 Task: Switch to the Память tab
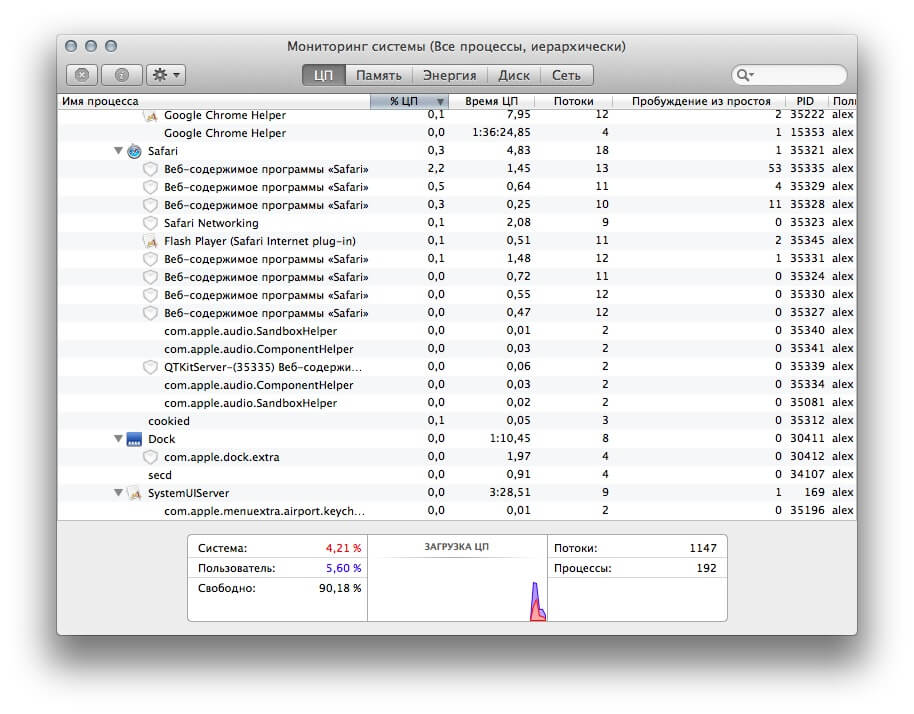pos(379,75)
